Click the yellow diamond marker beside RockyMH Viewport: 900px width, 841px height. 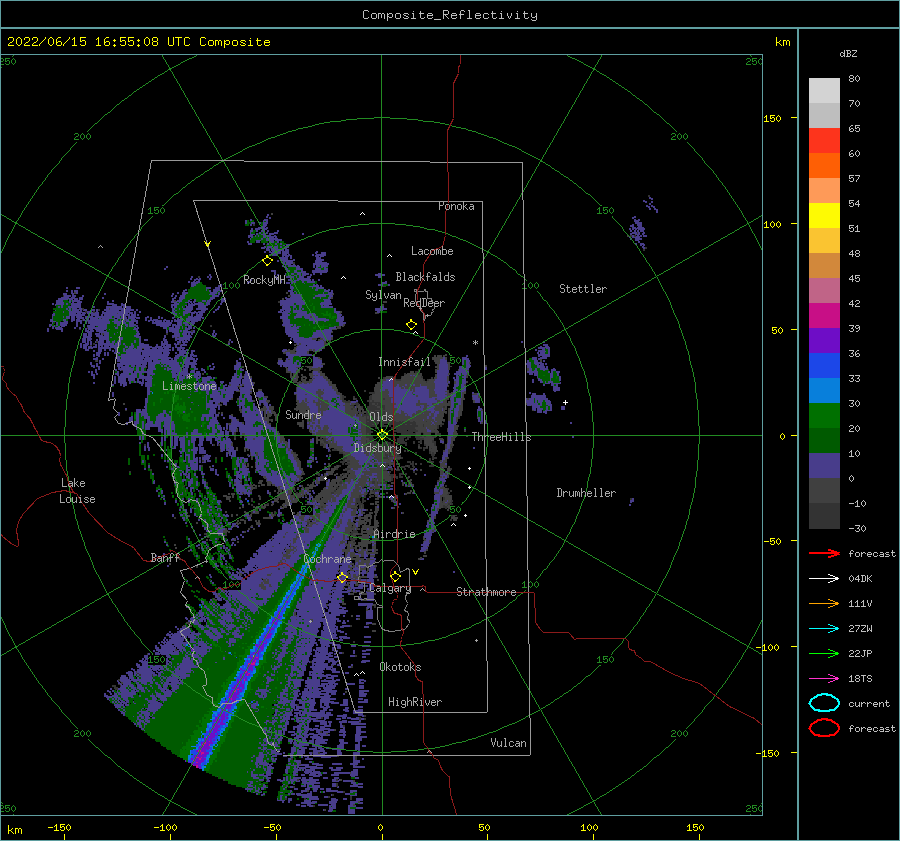point(267,261)
